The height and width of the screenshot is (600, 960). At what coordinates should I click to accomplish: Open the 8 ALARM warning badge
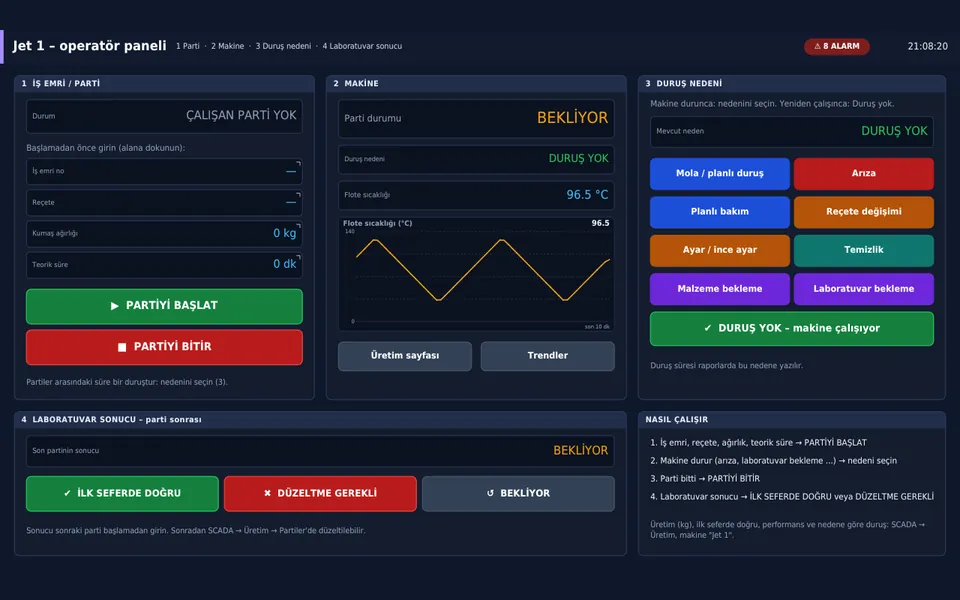click(x=836, y=47)
